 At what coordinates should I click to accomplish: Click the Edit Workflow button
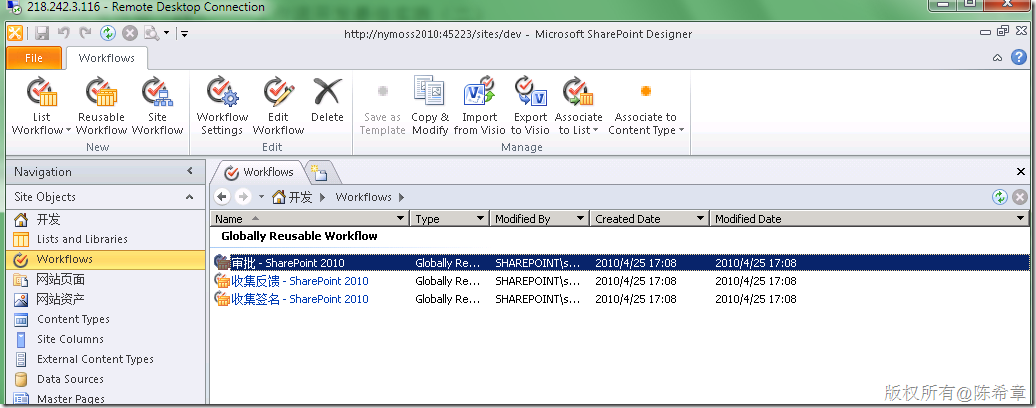(278, 106)
